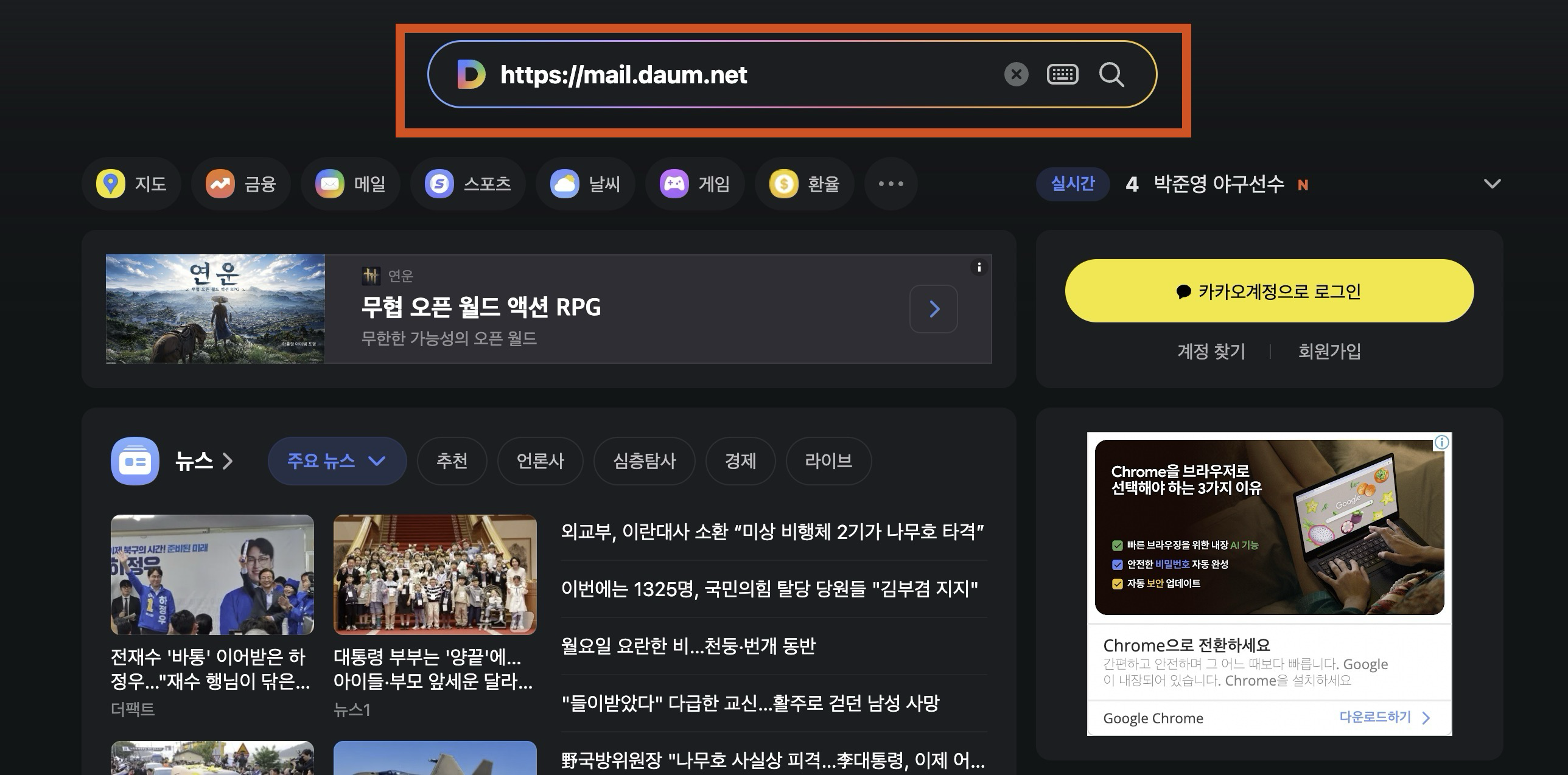
Task: Open headline "들이받았다" 다급한 교신
Action: (751, 703)
